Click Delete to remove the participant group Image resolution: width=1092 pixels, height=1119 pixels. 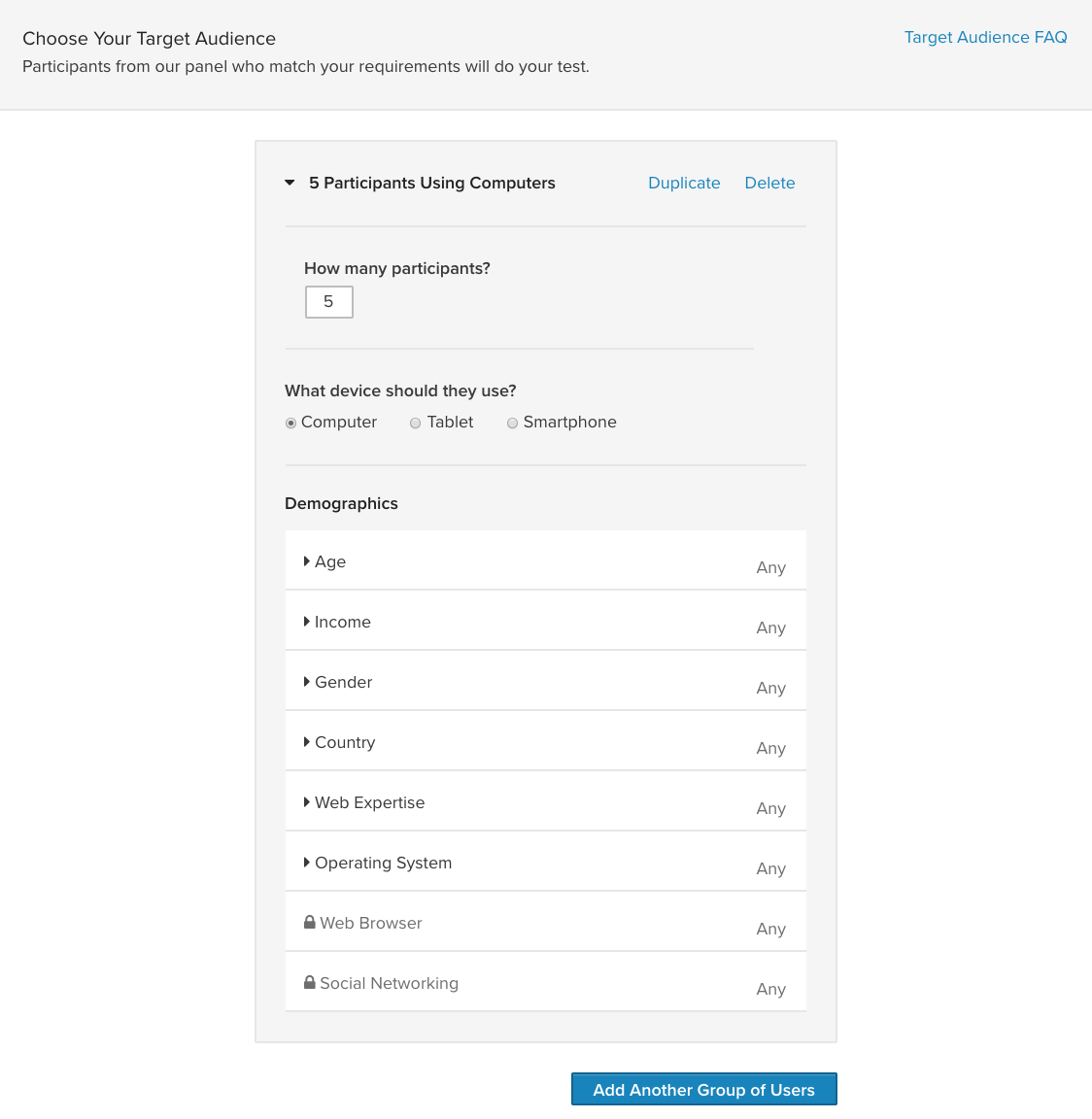(769, 183)
